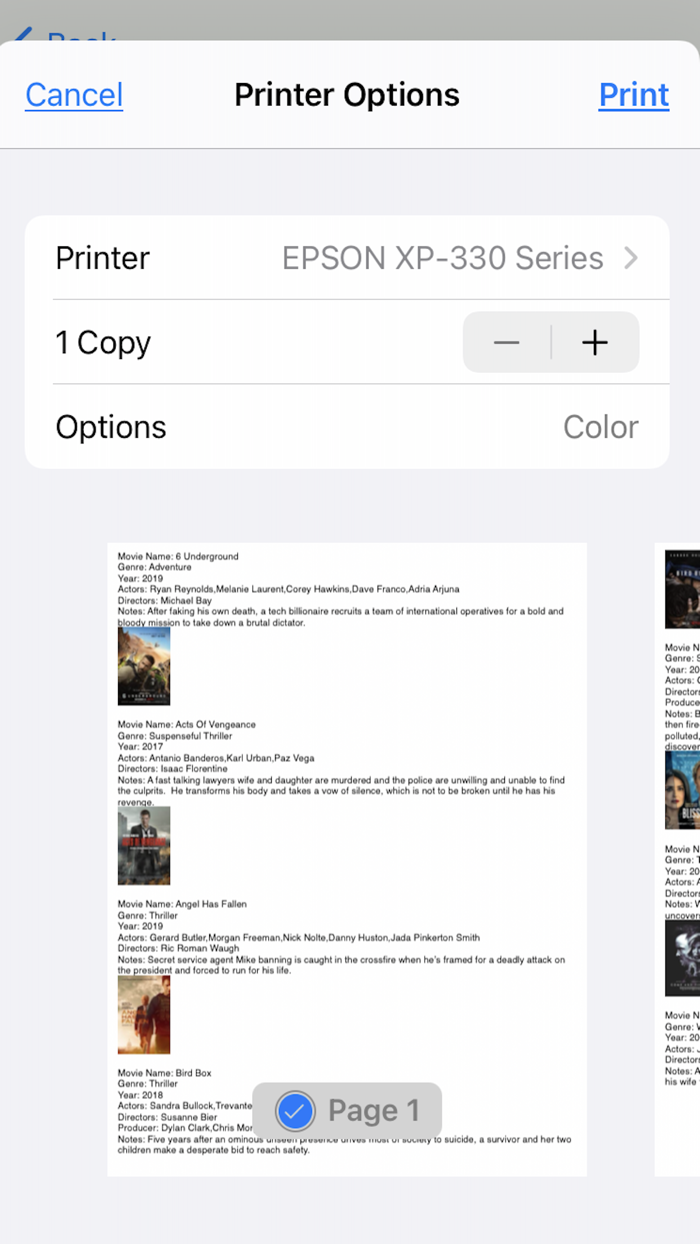Tap the 'Movie Name: Angel Has Fallen' text

pos(182,904)
